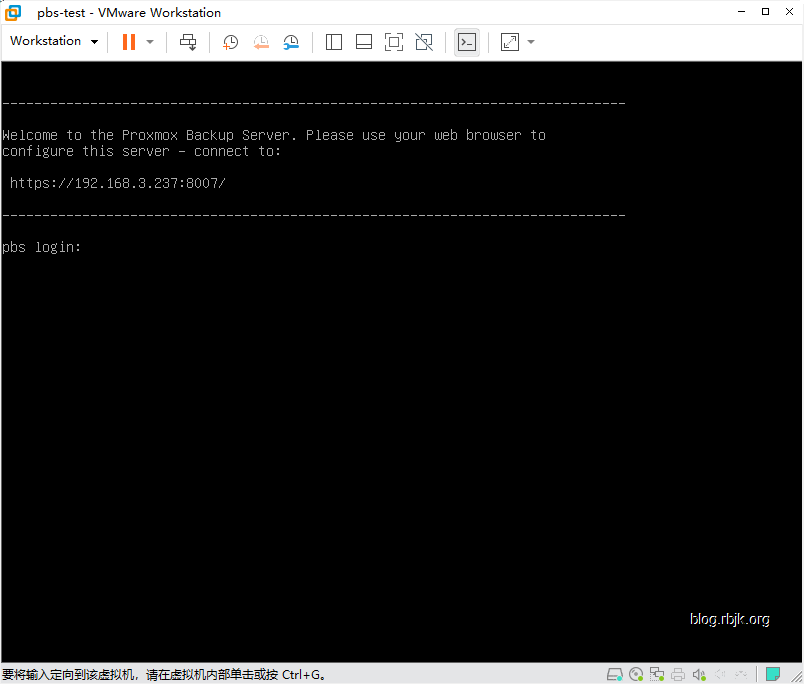Click the sound card status icon
This screenshot has height=684, width=804.
(699, 675)
